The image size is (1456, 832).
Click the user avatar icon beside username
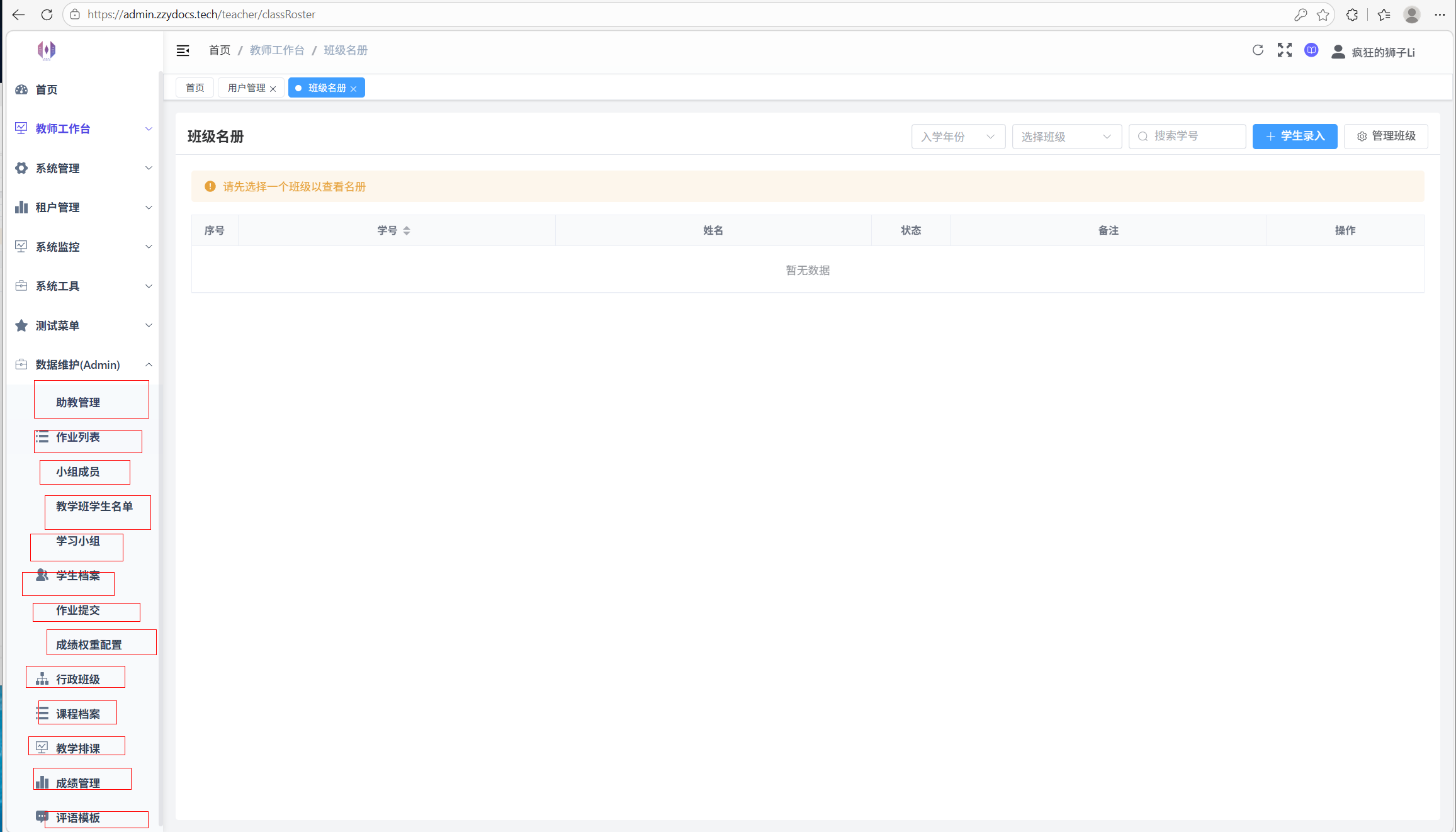(1338, 52)
